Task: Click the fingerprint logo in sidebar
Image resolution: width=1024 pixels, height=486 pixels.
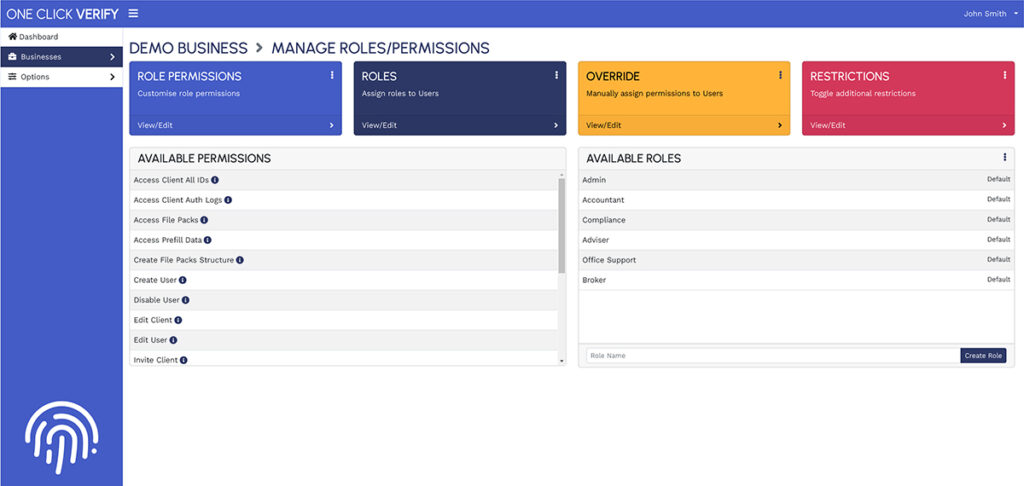Action: pyautogui.click(x=61, y=438)
